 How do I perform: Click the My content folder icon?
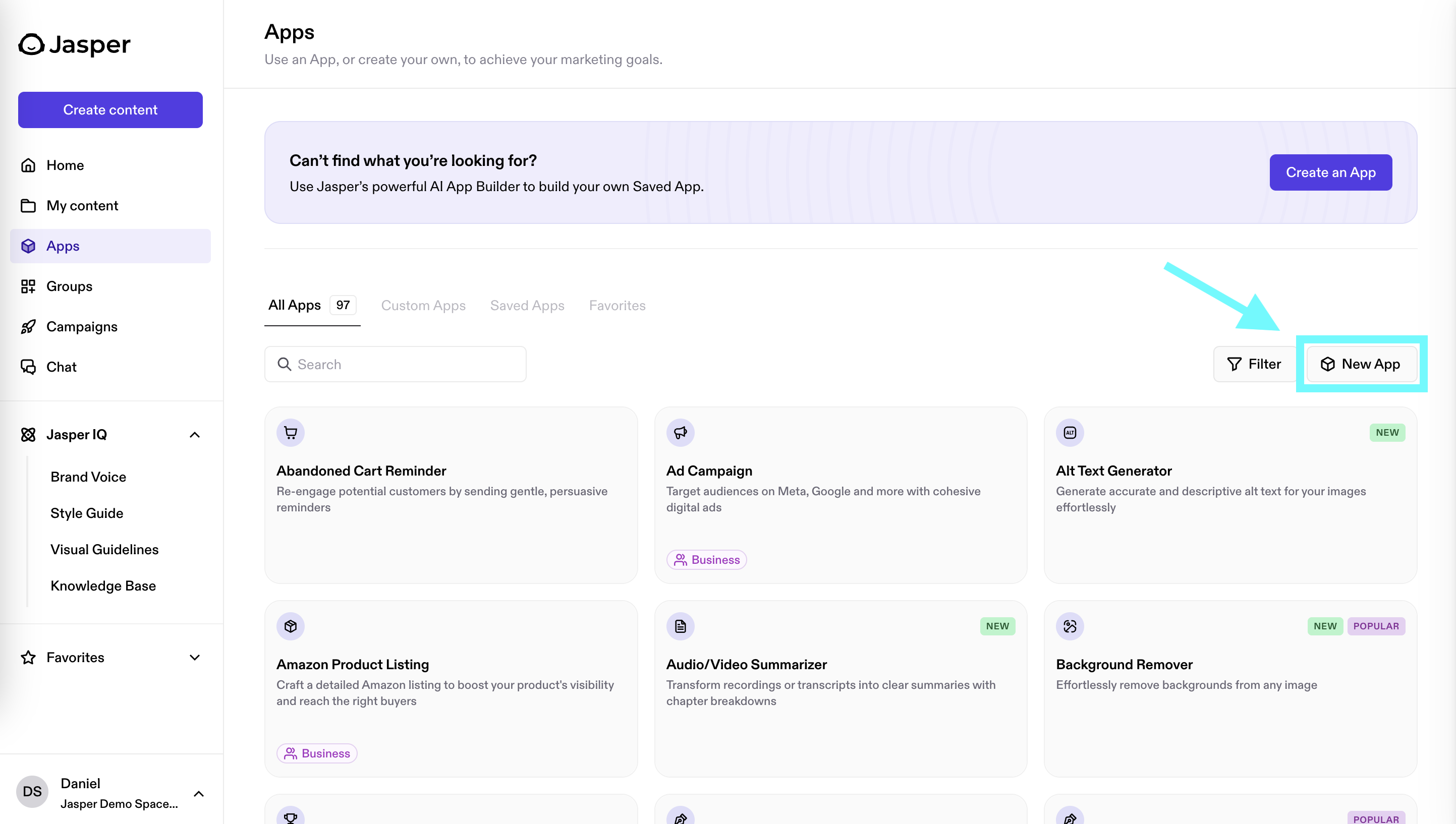(28, 205)
